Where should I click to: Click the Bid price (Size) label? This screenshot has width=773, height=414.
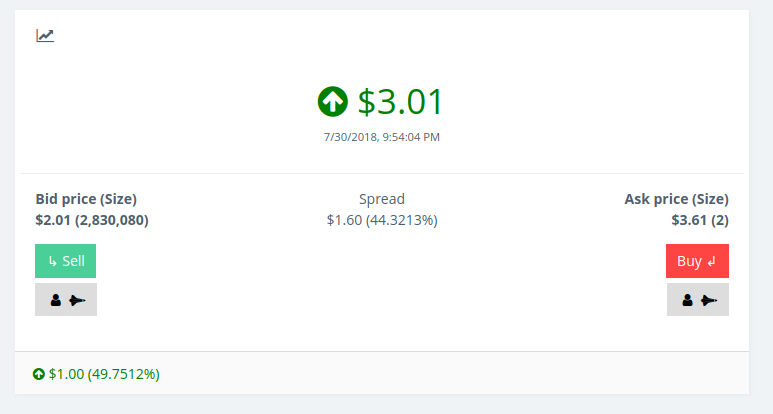(x=86, y=199)
